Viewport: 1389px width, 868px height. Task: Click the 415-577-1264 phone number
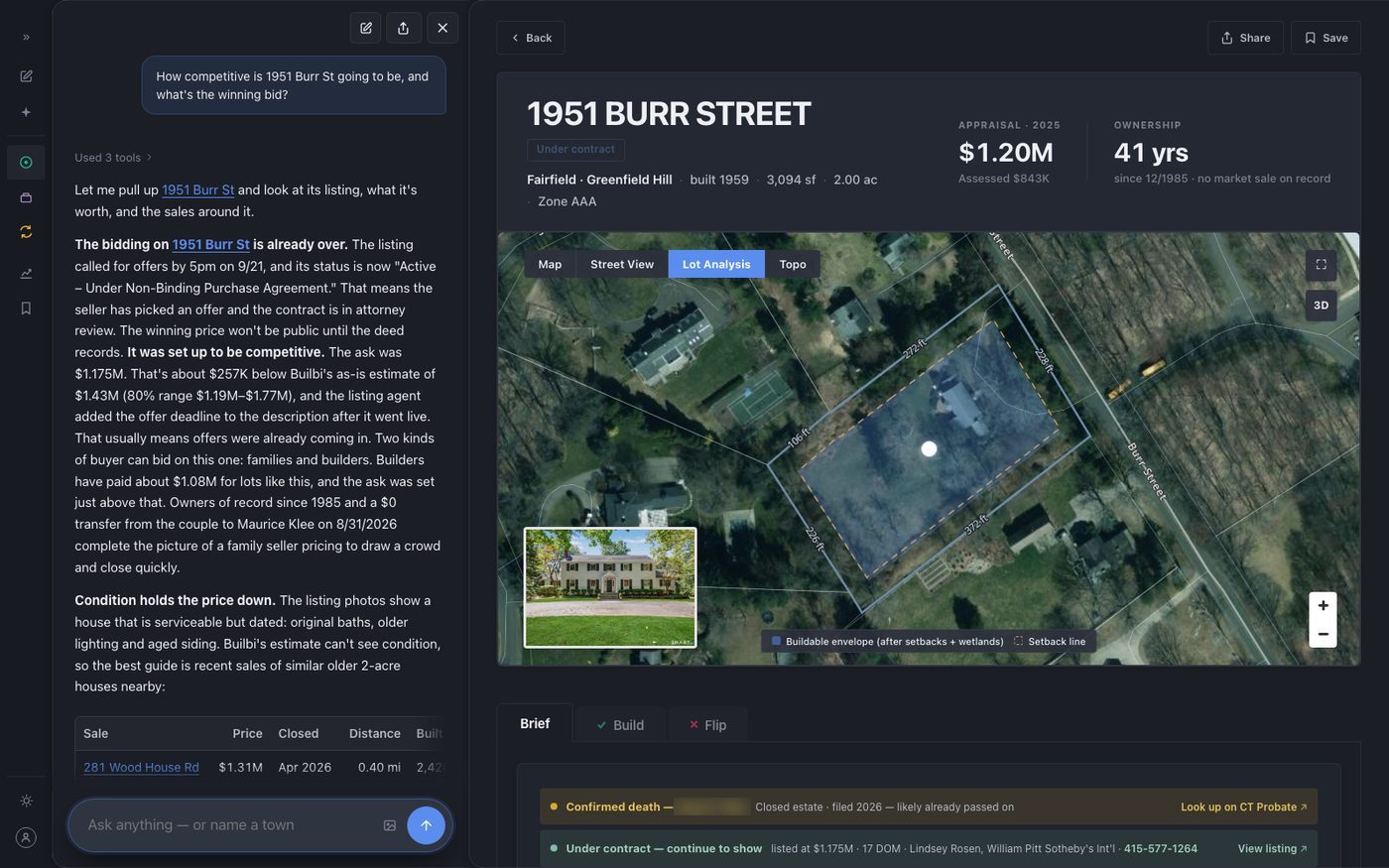tap(1160, 848)
